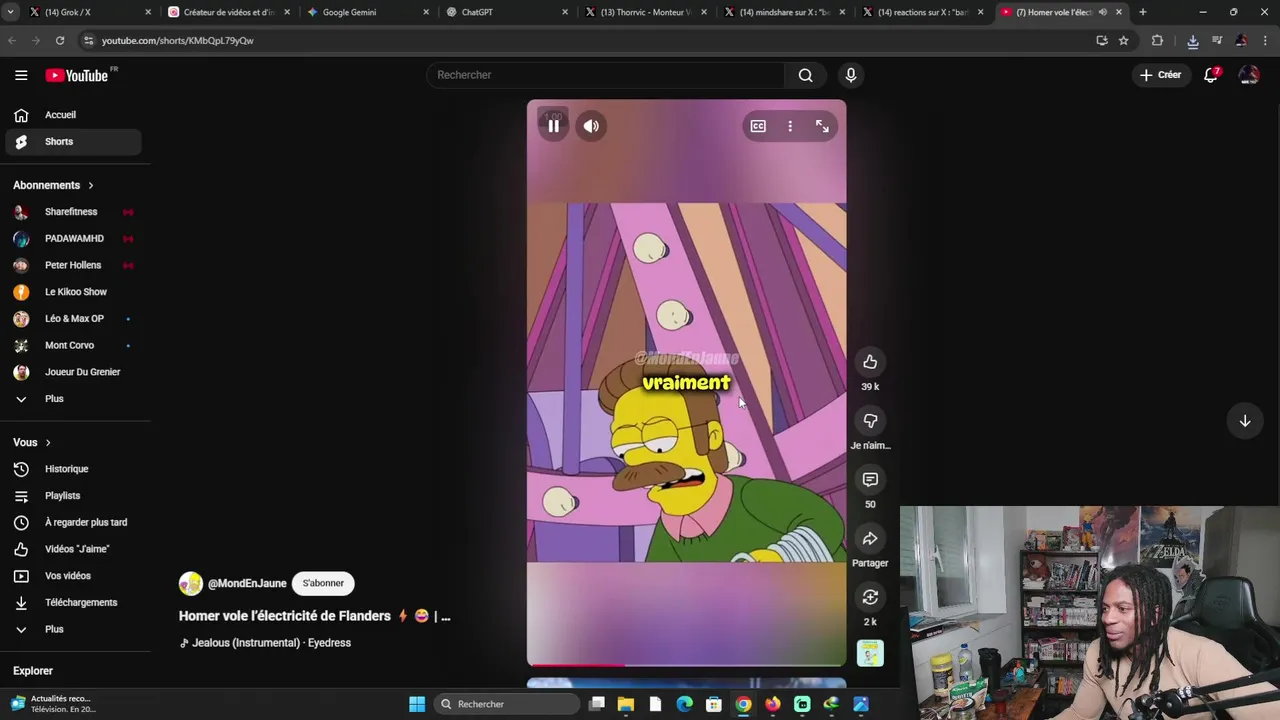
Task: Open the Short title 'Homer vole l'électricité de Flanders'
Action: (315, 616)
